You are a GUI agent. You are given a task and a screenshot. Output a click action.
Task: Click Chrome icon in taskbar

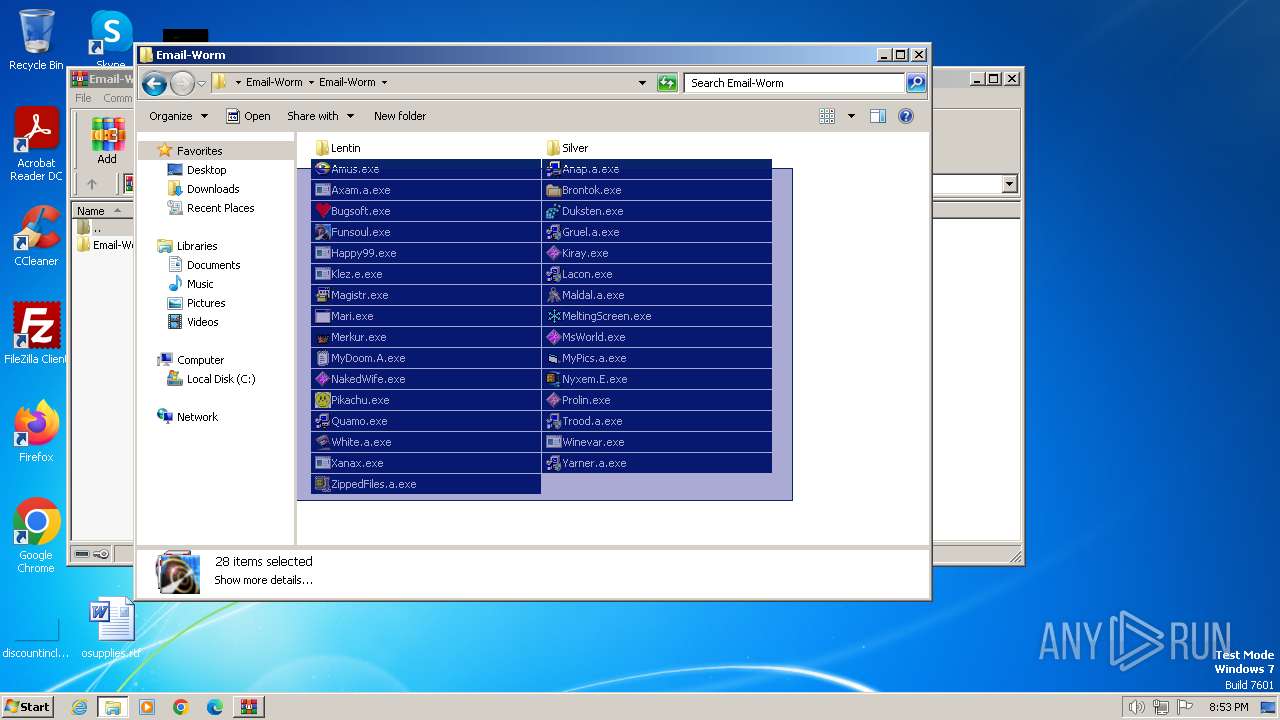click(x=181, y=707)
